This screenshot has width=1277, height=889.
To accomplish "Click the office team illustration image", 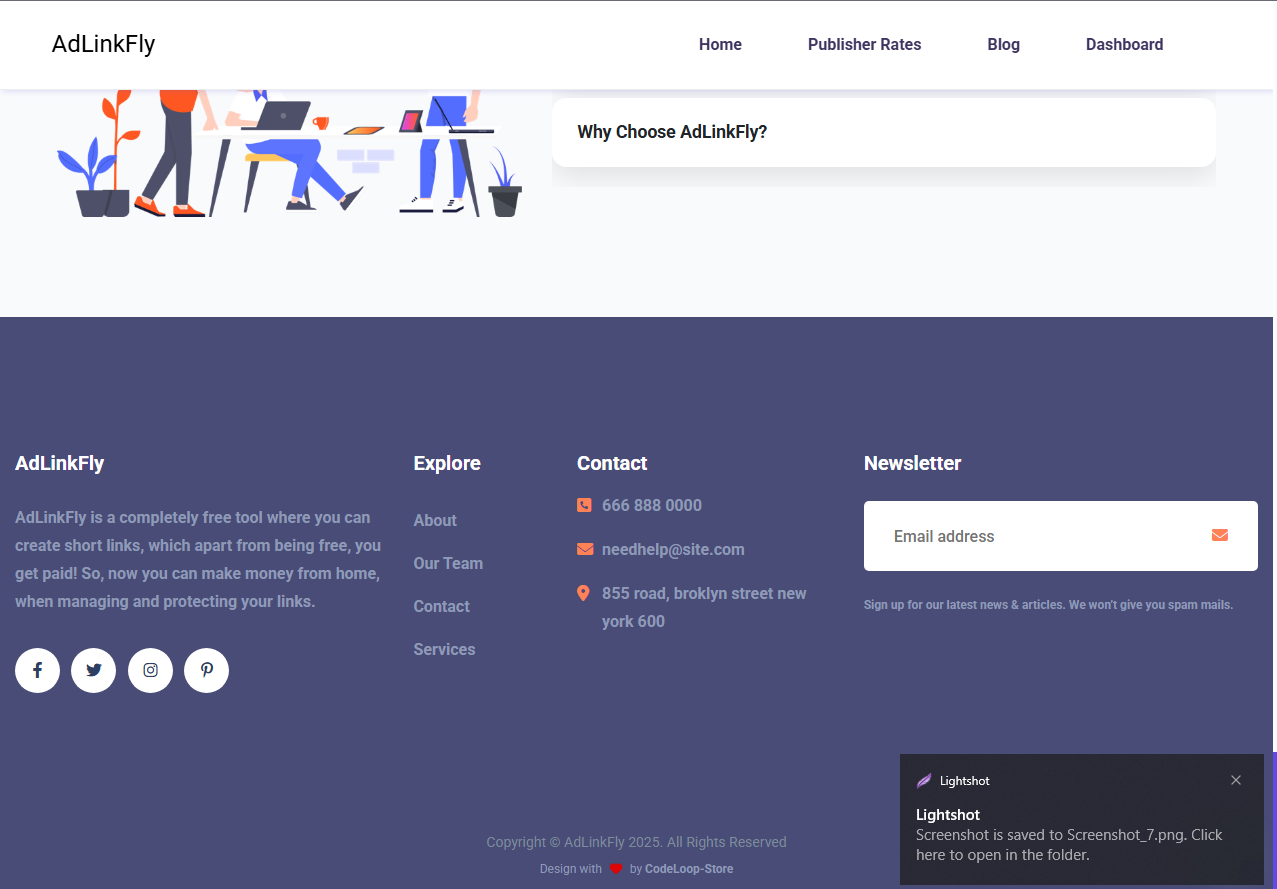I will [289, 153].
